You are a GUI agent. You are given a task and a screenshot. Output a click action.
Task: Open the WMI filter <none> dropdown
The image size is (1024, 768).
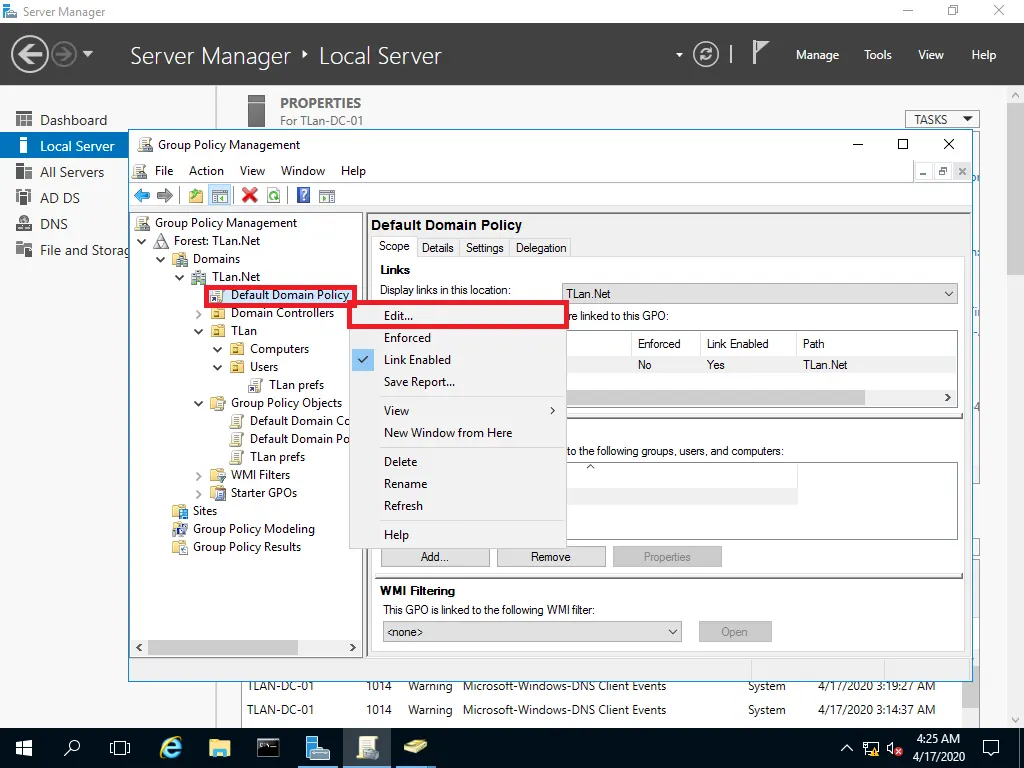(532, 632)
